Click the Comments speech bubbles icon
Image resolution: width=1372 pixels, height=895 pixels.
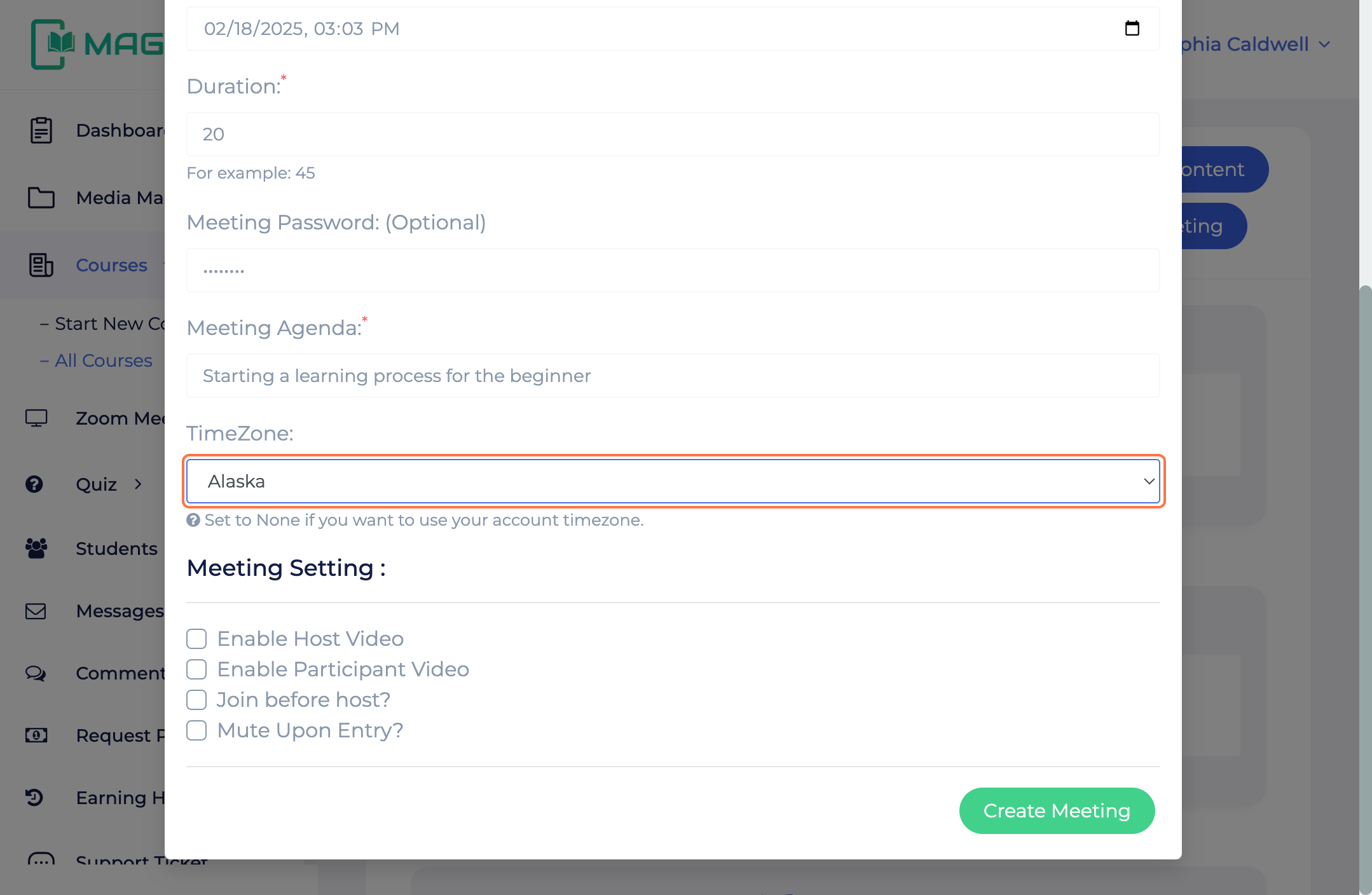pos(36,673)
